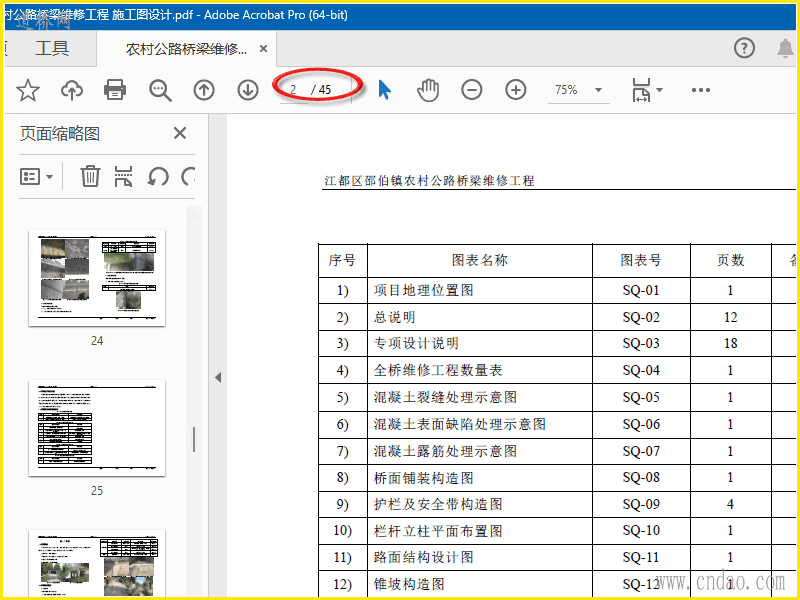The width and height of the screenshot is (800, 600).
Task: Select the 农村公路桥梁维修 document tab
Action: coord(187,49)
